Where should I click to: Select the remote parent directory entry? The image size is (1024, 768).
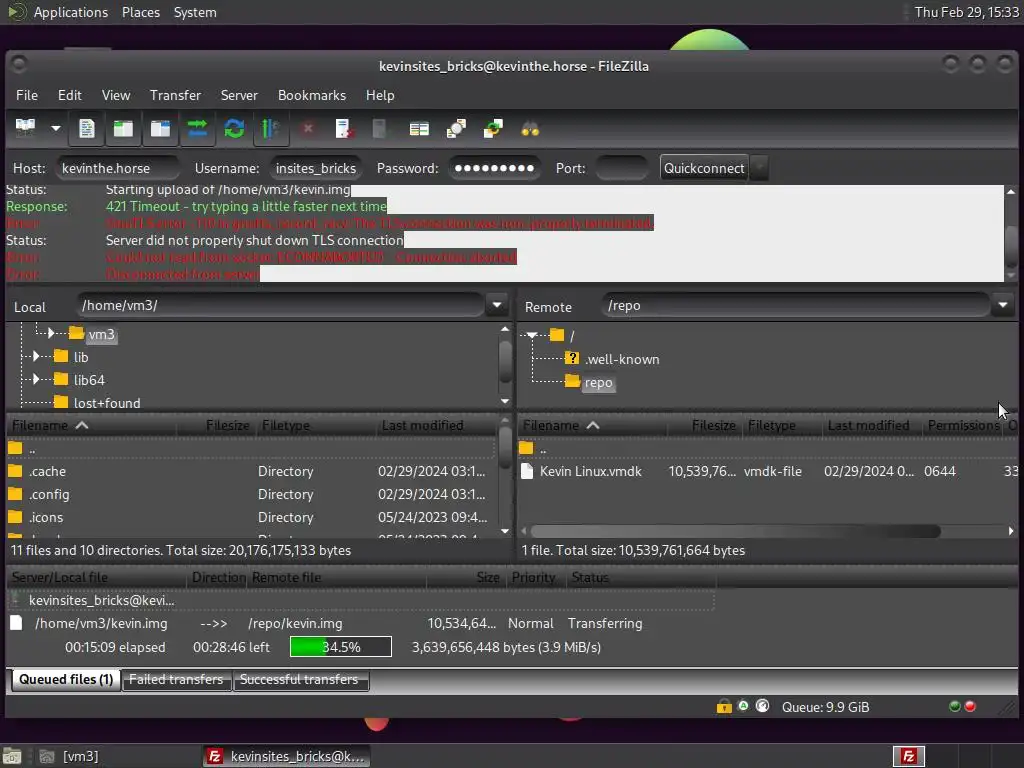[x=768, y=449]
